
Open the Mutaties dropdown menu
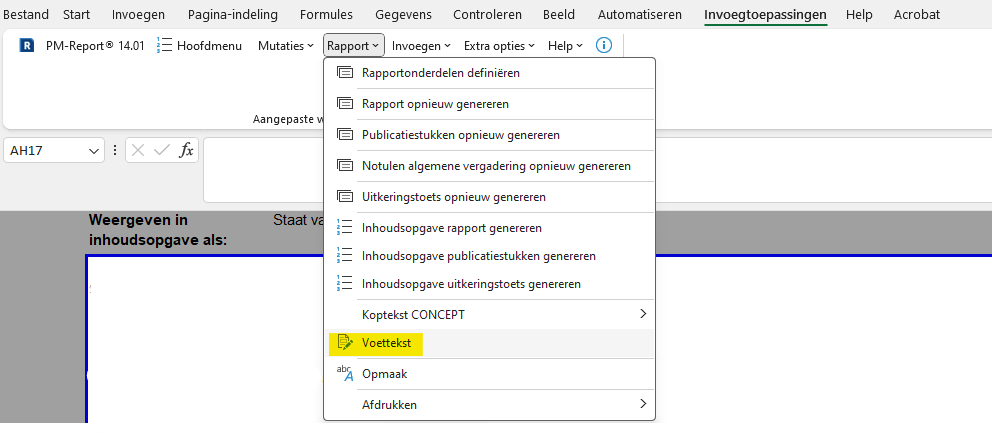pyautogui.click(x=286, y=46)
